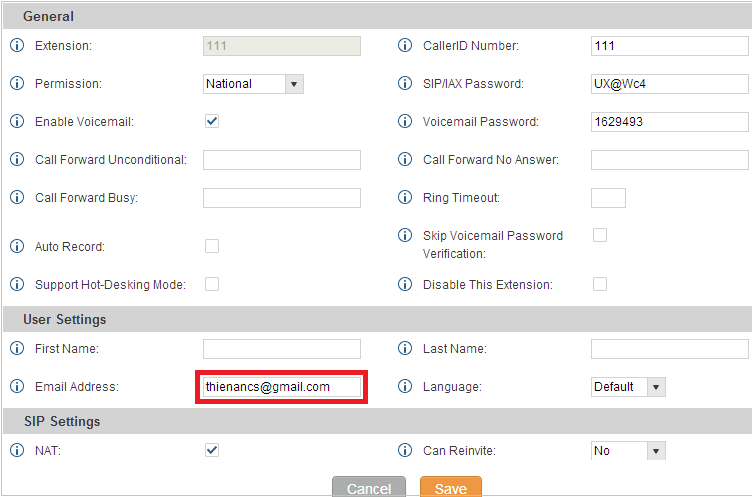
Task: Check the Disable This Extension box
Action: coord(600,284)
